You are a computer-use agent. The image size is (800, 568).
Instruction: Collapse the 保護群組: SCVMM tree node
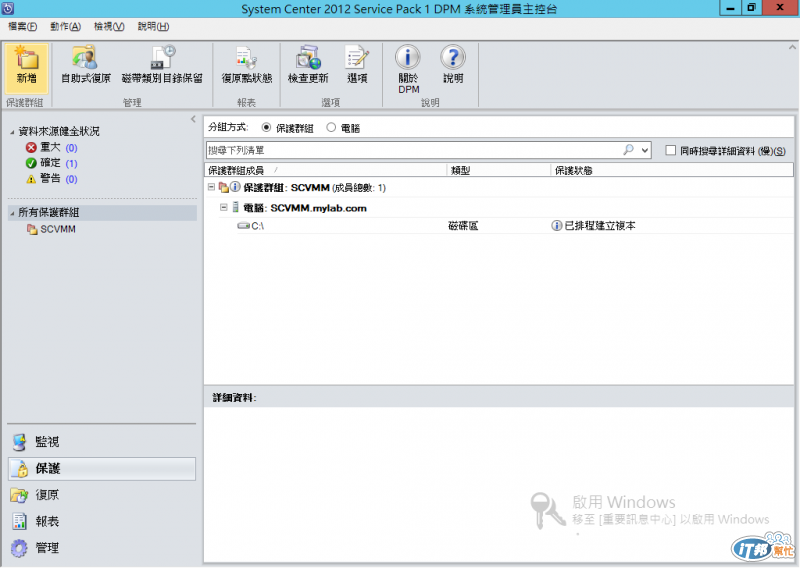coord(211,187)
